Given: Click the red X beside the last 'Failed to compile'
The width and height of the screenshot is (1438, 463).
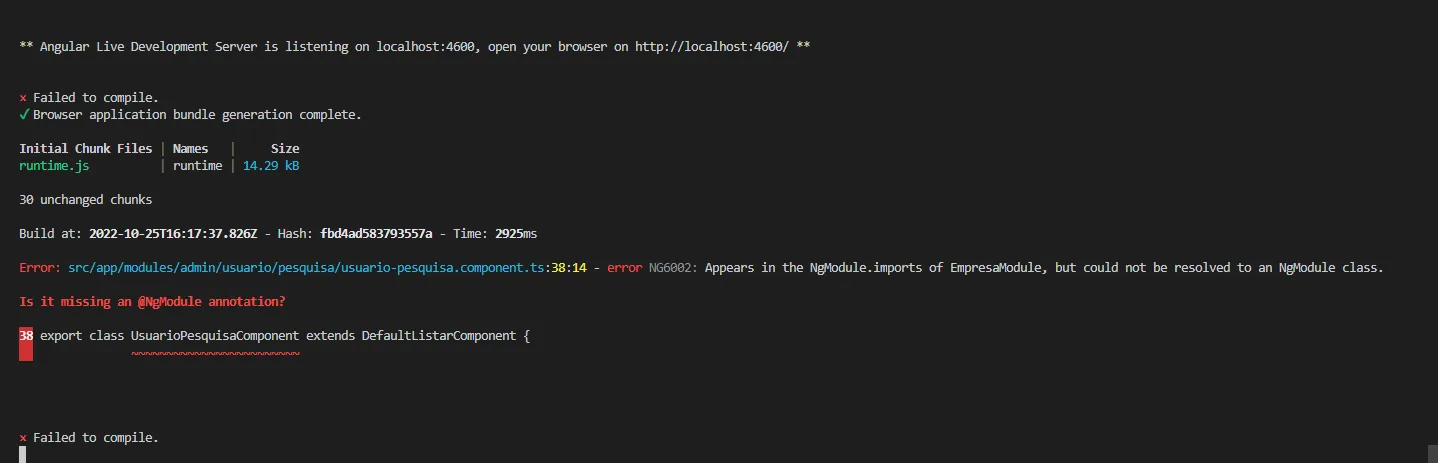Looking at the screenshot, I should coord(23,438).
